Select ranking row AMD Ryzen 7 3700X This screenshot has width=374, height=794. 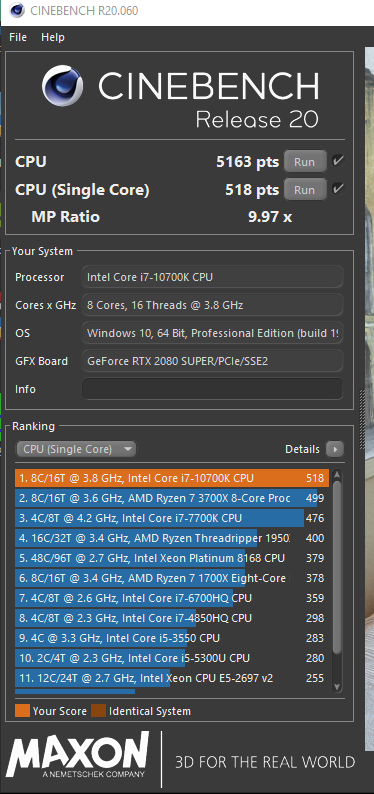(x=172, y=498)
